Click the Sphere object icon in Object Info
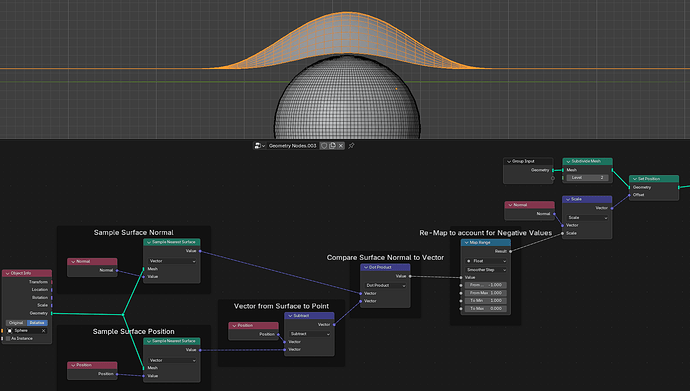 (x=10, y=331)
